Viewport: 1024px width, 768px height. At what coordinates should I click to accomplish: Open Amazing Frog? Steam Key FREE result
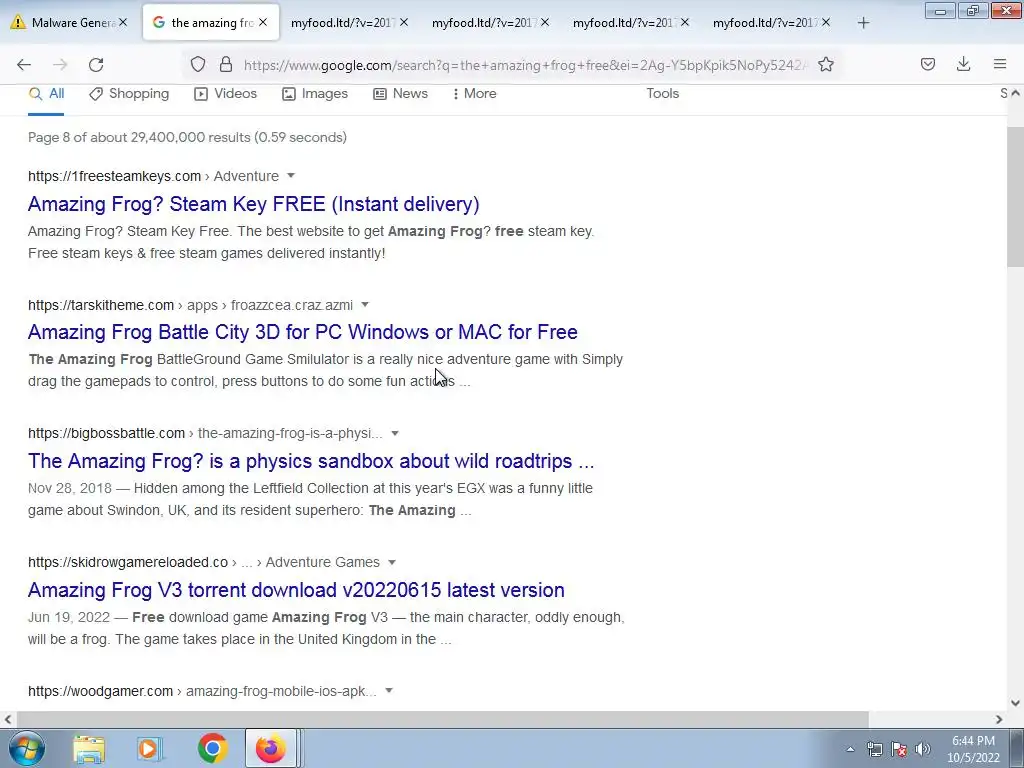[x=253, y=204]
